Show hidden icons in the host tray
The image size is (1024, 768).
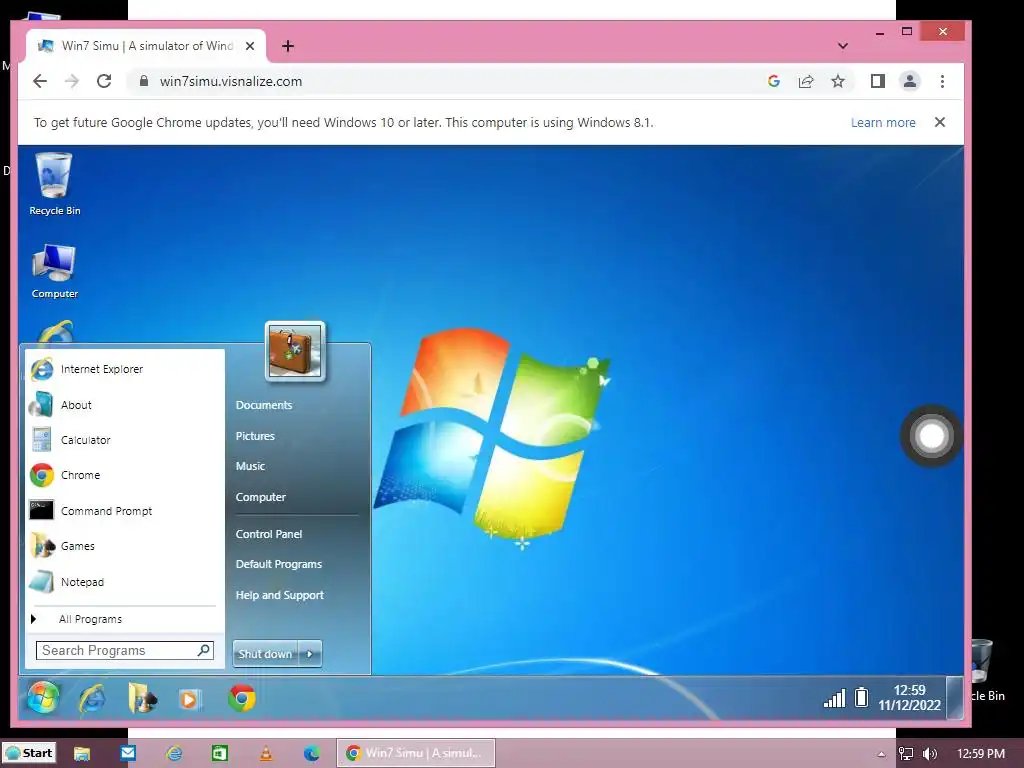click(881, 754)
